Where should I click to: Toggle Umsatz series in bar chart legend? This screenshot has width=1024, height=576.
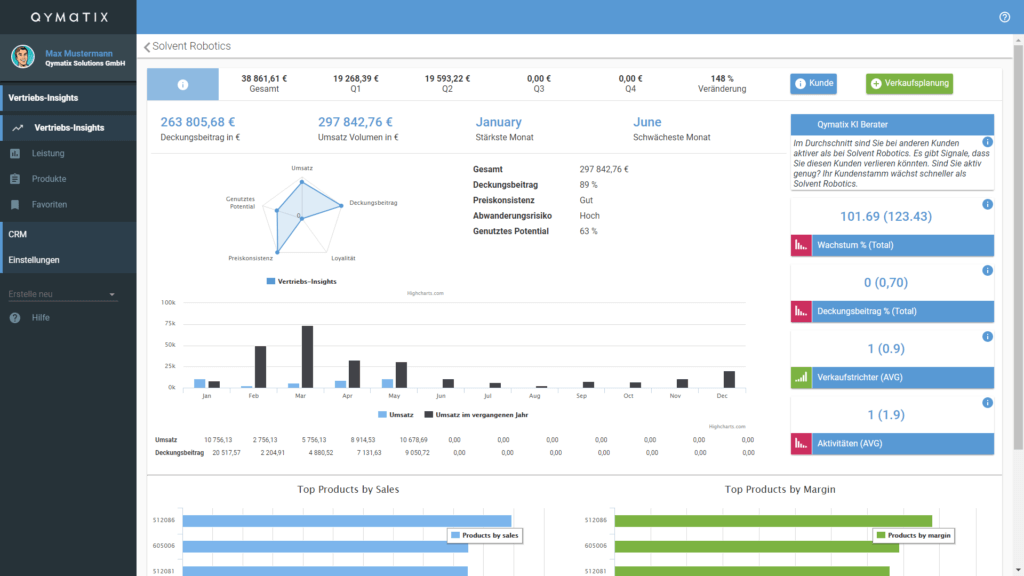[x=396, y=415]
